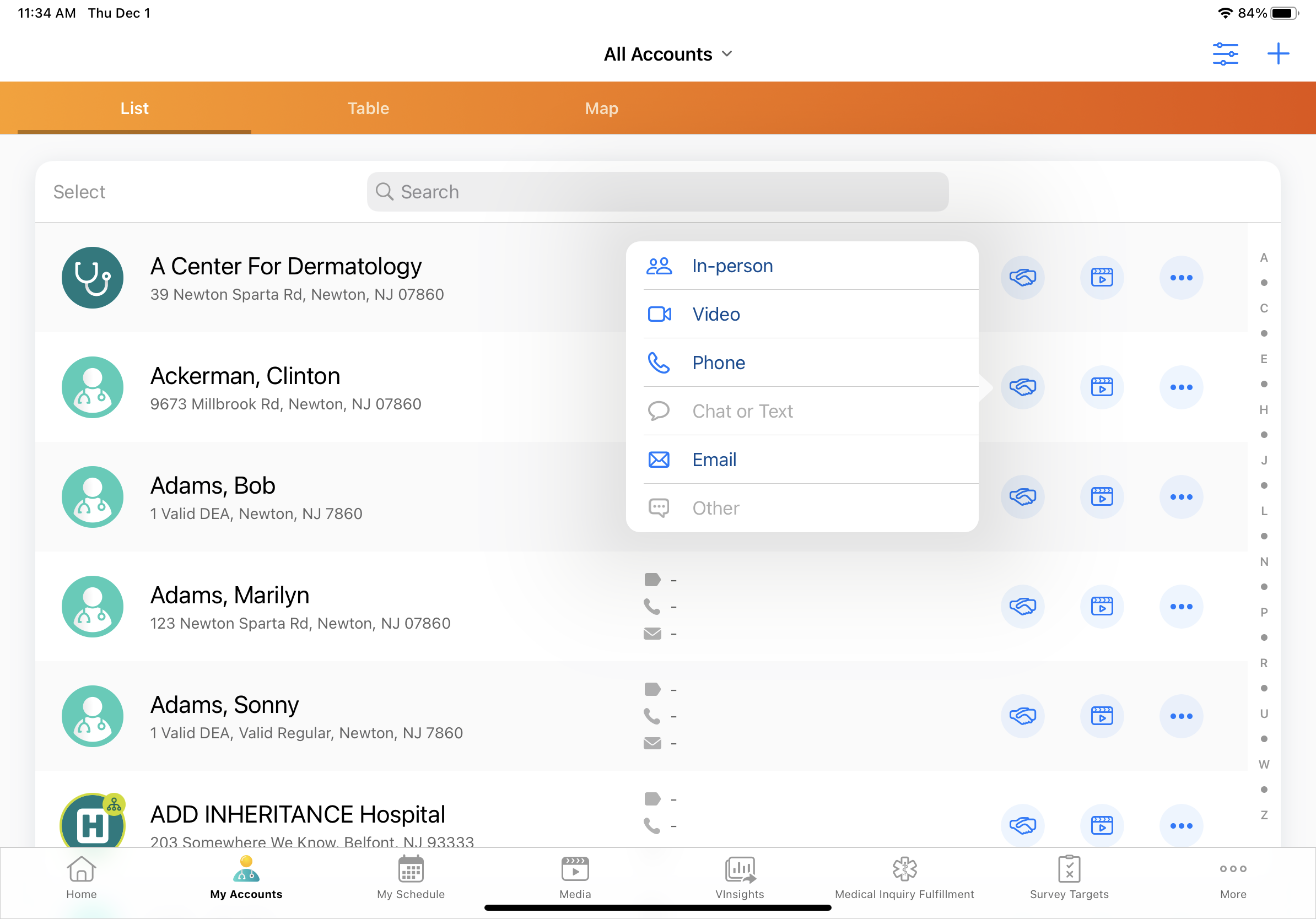Tap handshake icon for Ackerman, Clinton
1316x919 pixels.
tap(1022, 387)
